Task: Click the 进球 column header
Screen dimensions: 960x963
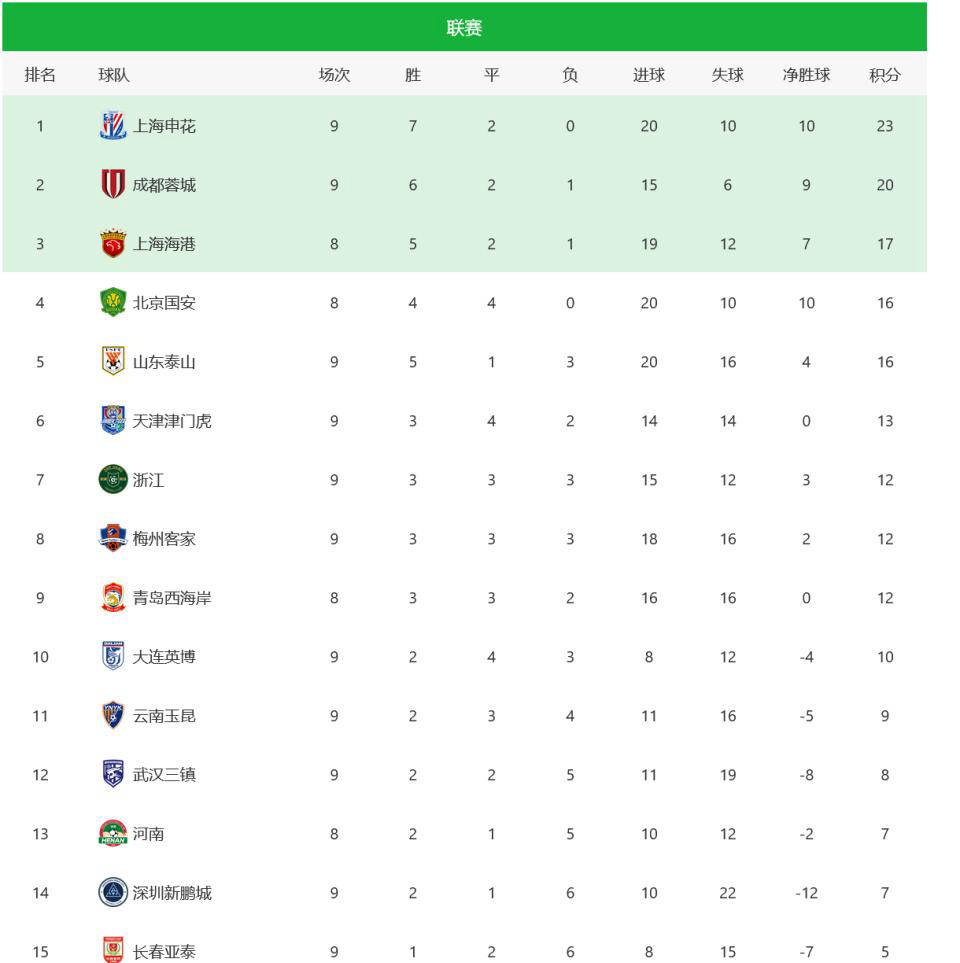Action: pyautogui.click(x=649, y=75)
